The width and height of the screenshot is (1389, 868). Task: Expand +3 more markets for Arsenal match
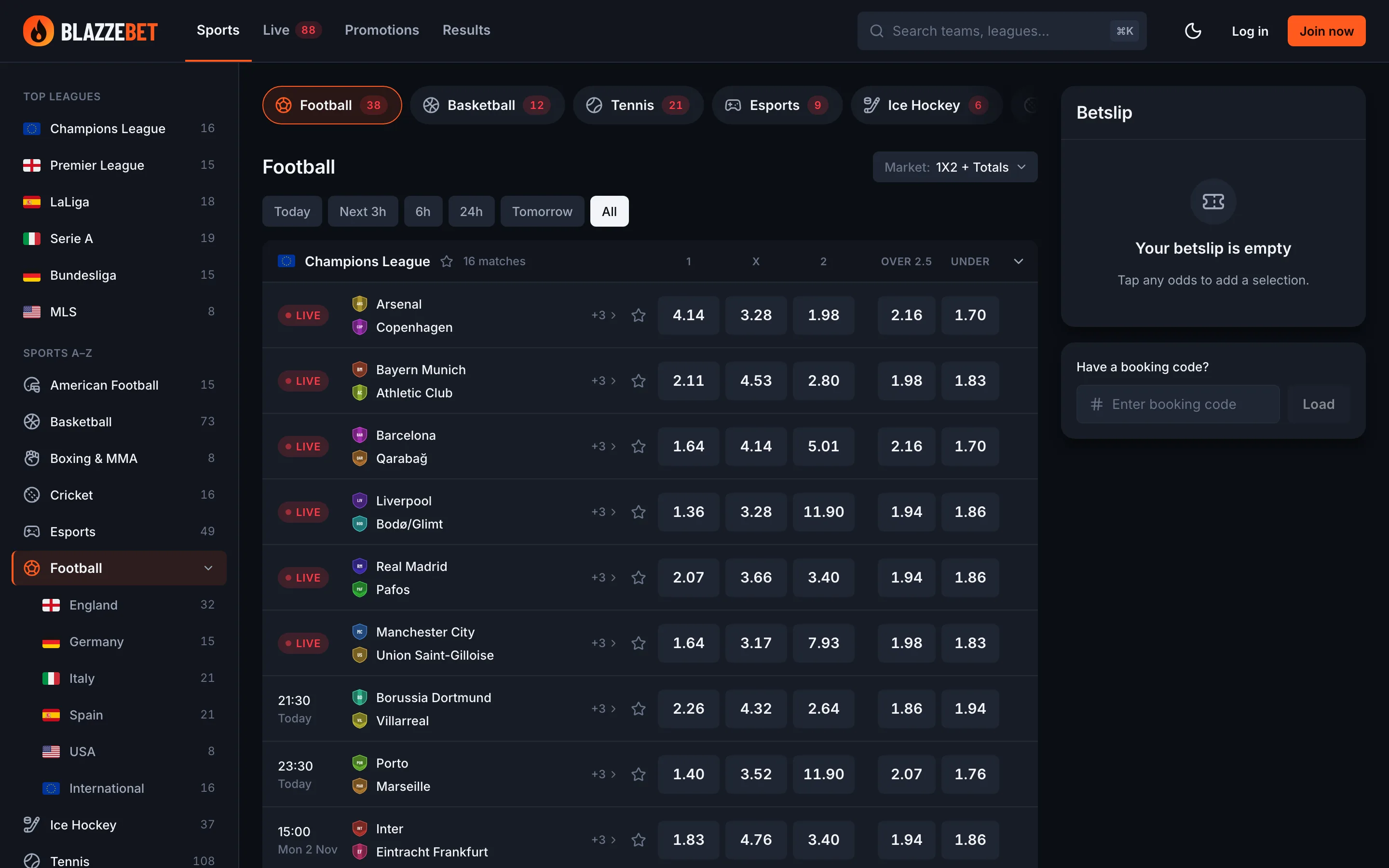tap(604, 315)
